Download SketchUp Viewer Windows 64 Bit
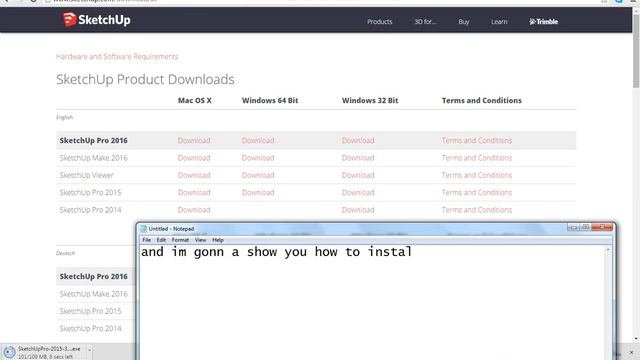This screenshot has width=640, height=360. tap(258, 175)
